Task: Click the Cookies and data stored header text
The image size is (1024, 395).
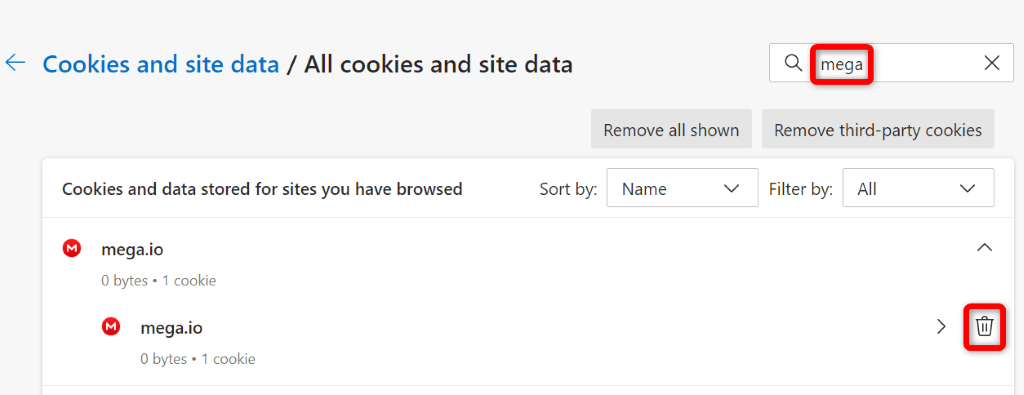Action: [262, 189]
